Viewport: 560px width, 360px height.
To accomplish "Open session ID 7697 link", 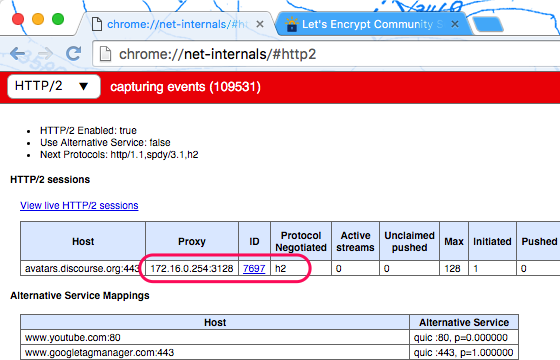I will click(x=254, y=268).
